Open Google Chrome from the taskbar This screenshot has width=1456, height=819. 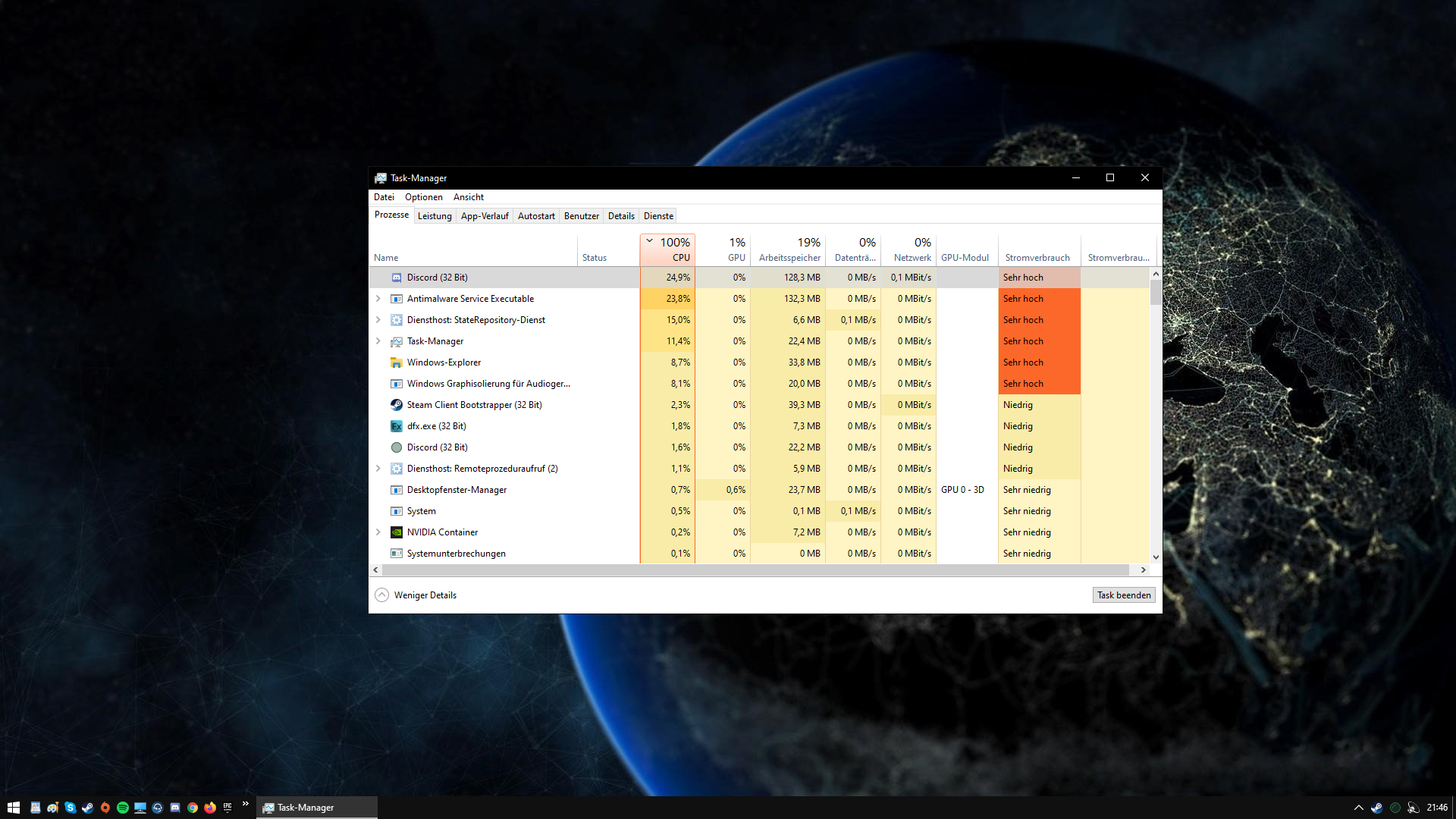pyautogui.click(x=193, y=808)
